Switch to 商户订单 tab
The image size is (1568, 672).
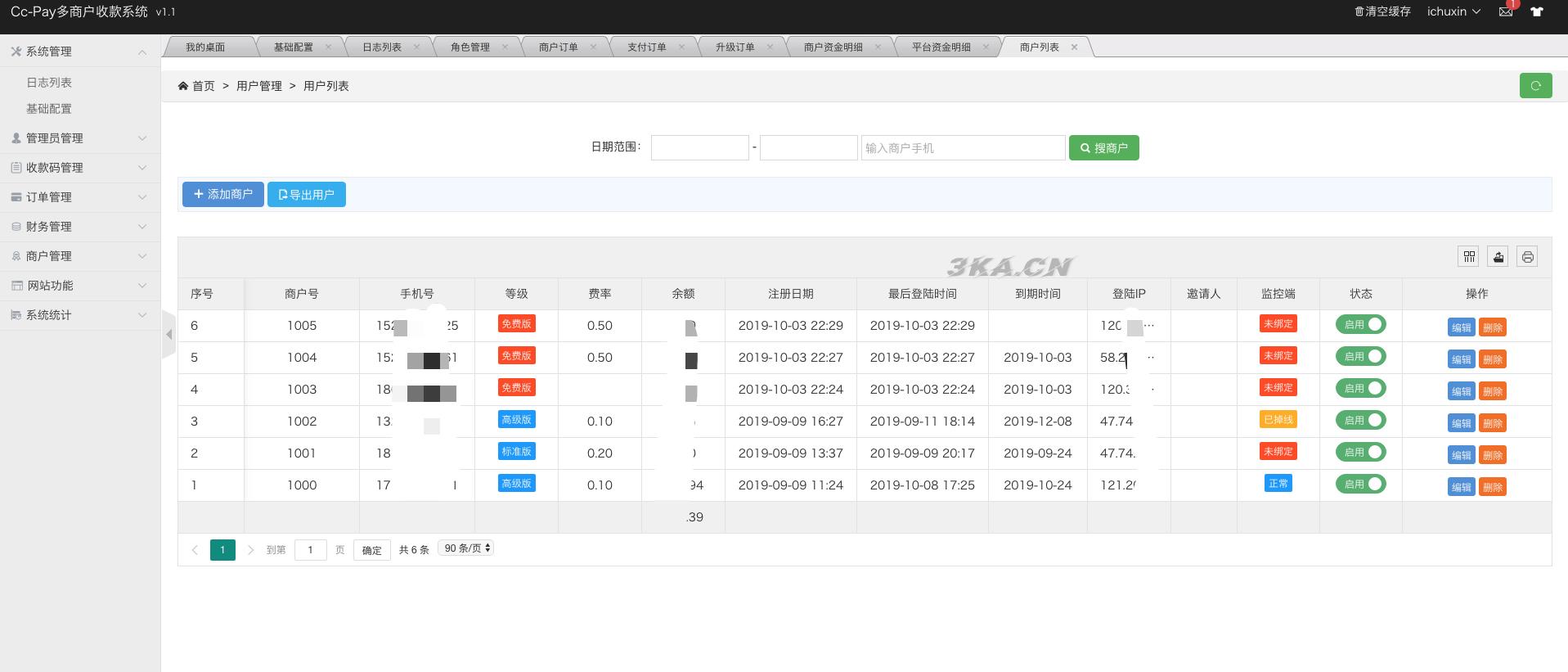pyautogui.click(x=559, y=47)
